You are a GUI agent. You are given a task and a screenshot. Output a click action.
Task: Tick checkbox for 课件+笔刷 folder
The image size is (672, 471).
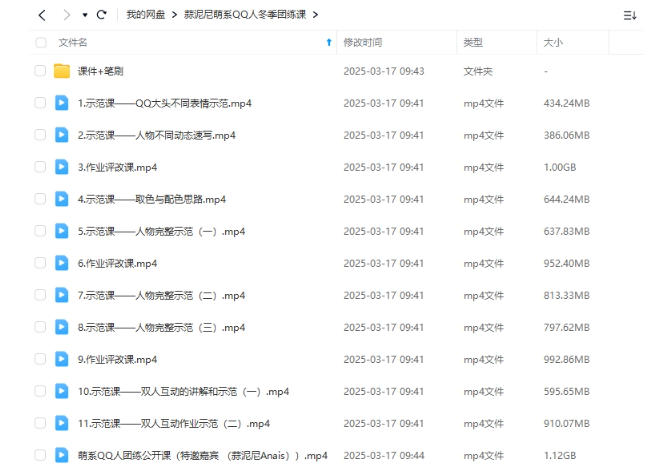(40, 71)
